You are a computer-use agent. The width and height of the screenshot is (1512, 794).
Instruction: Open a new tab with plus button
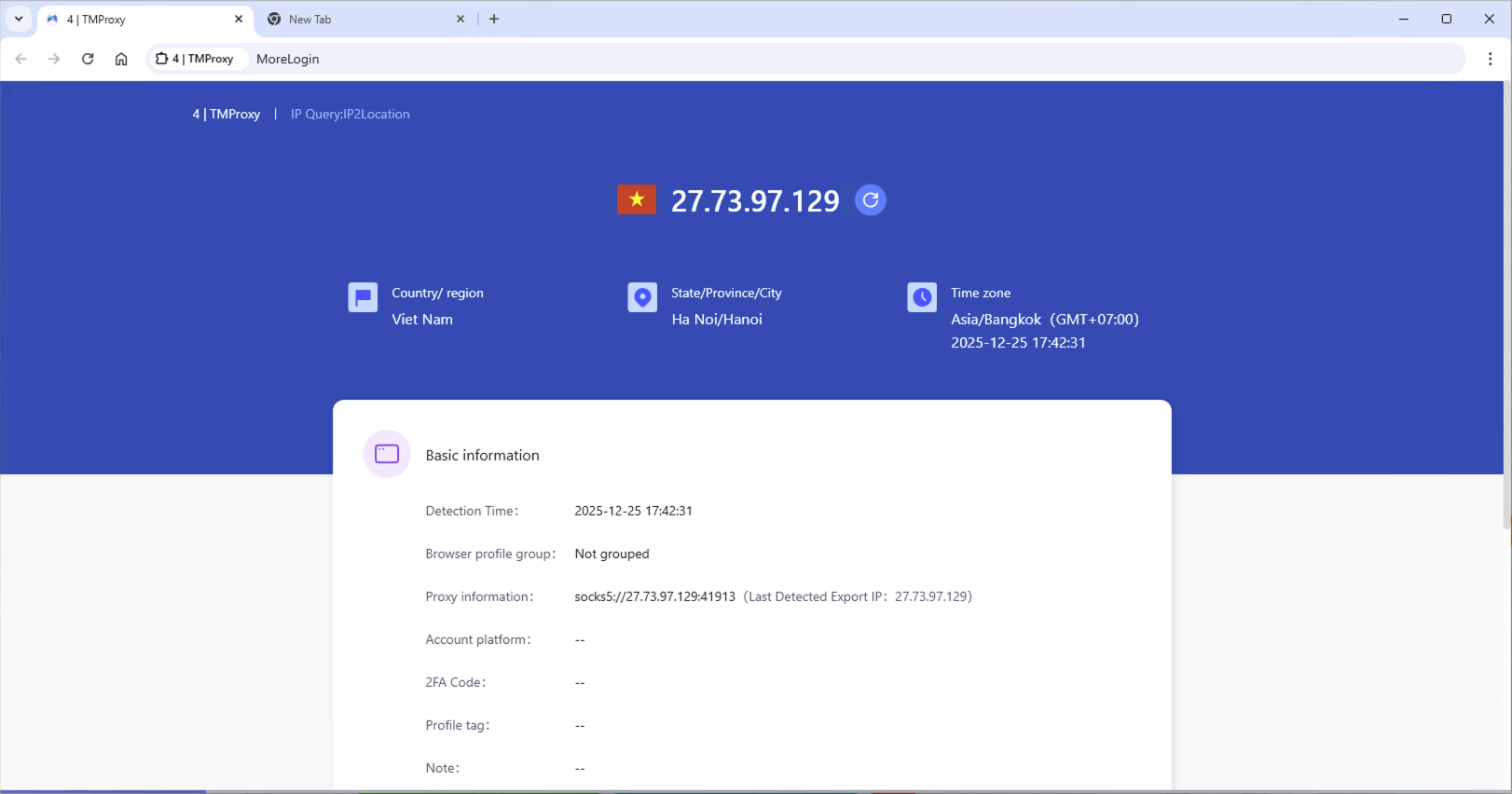click(494, 19)
